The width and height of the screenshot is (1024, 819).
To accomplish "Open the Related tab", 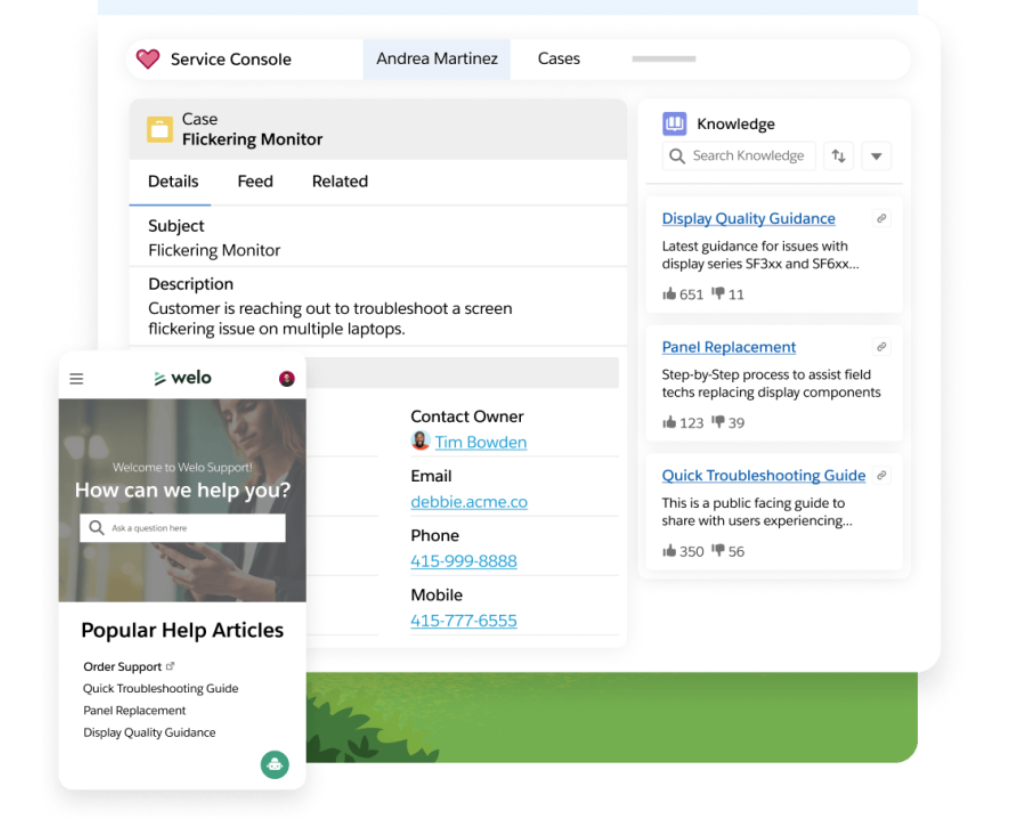I will (340, 182).
